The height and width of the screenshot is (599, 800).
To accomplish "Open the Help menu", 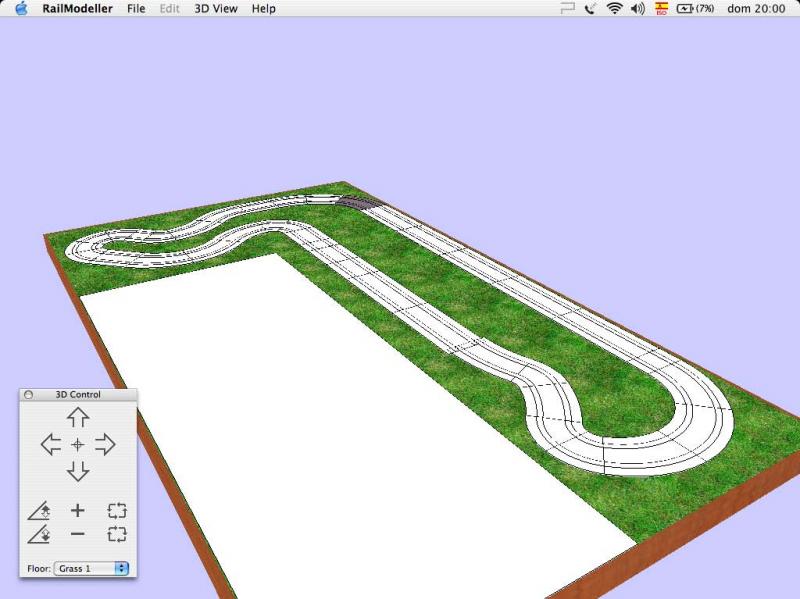I will [264, 8].
